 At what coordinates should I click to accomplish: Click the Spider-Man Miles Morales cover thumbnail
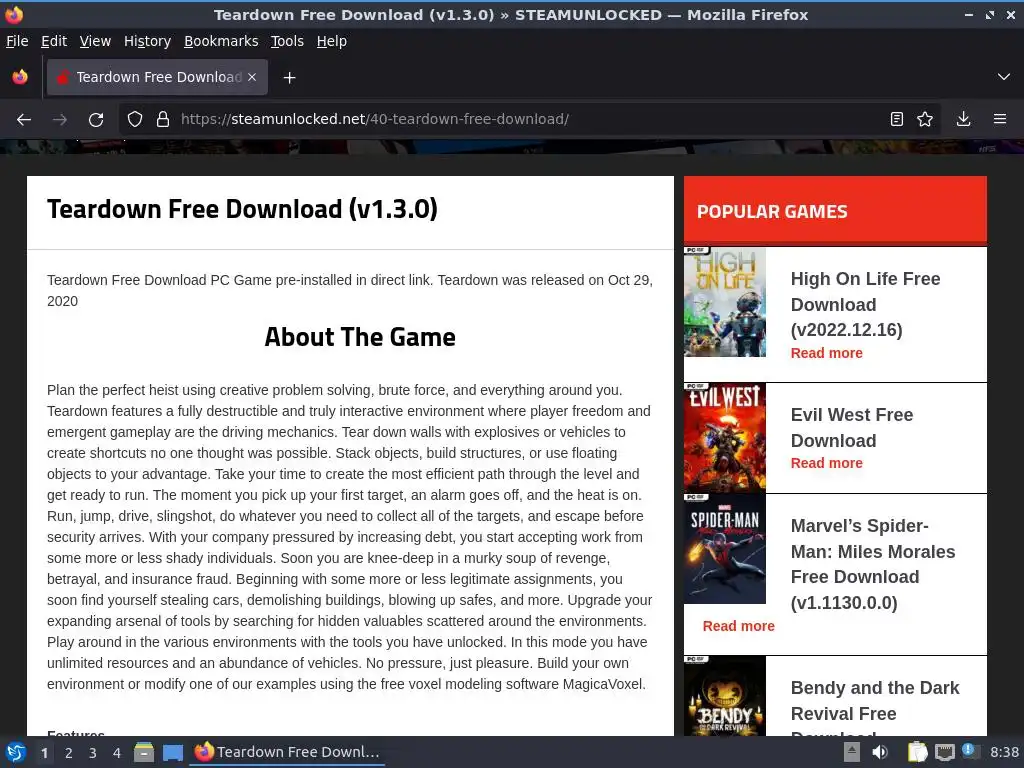click(724, 549)
